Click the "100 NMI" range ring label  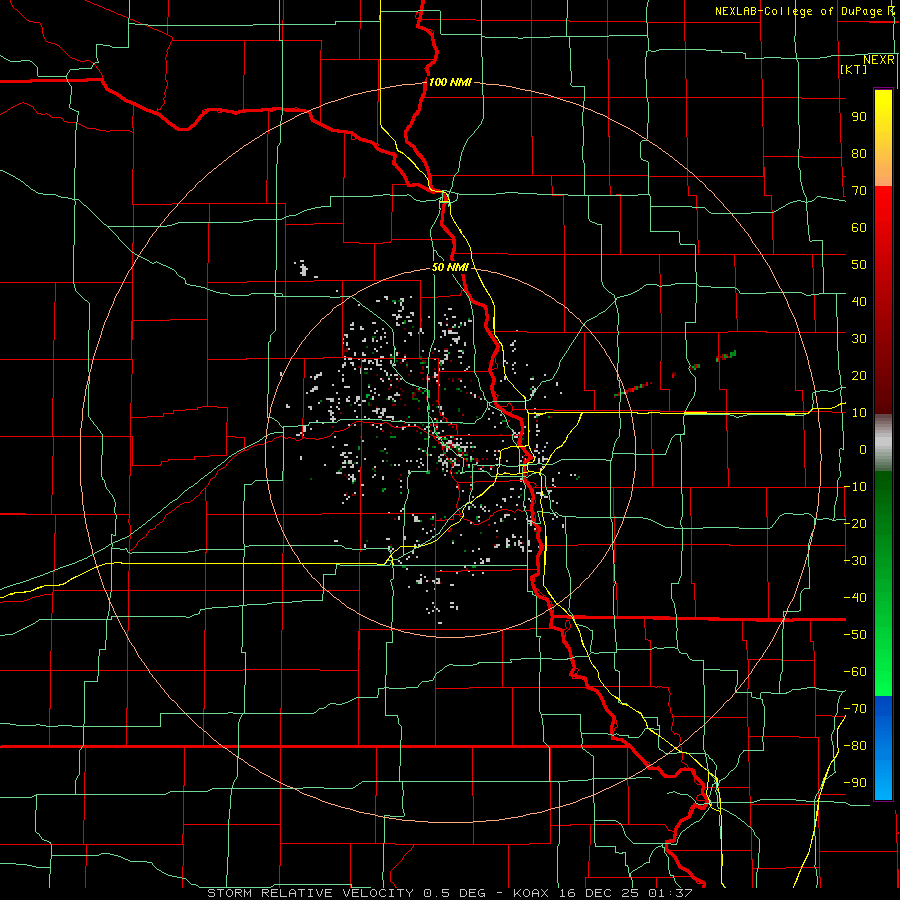(x=450, y=82)
